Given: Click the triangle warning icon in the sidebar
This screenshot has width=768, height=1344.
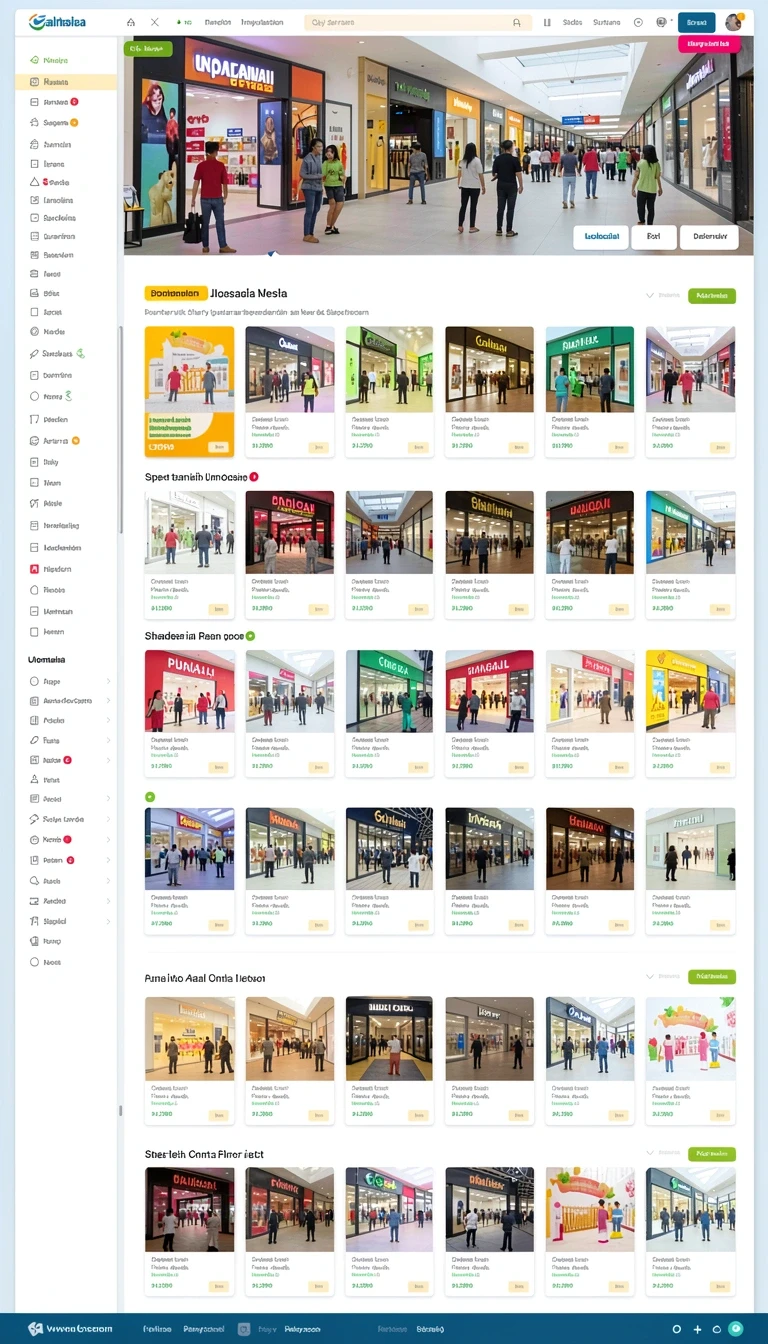Looking at the screenshot, I should 34,182.
